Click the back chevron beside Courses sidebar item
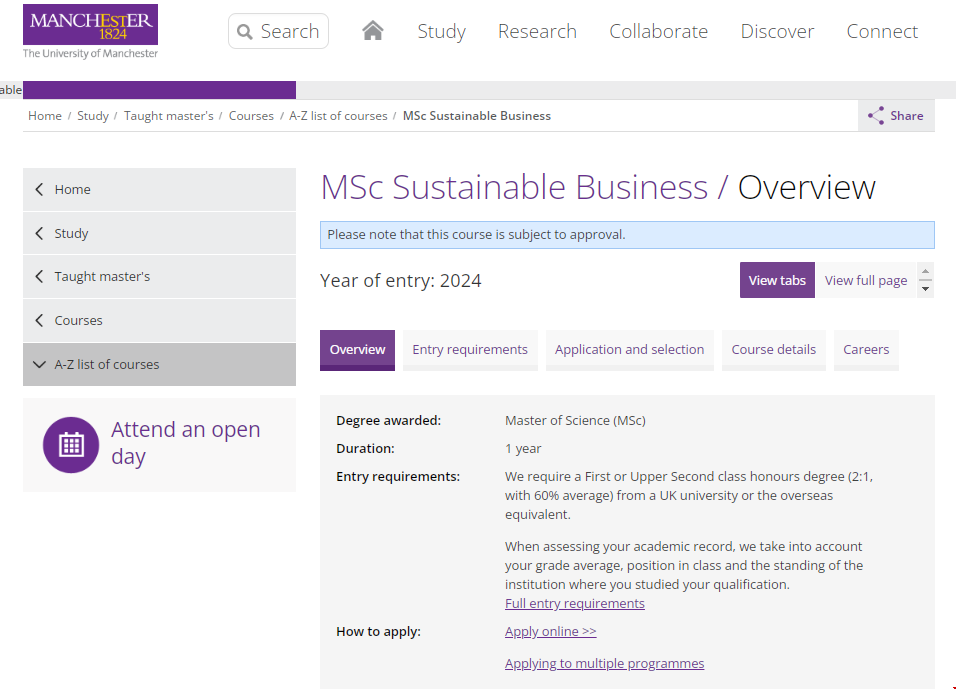956x689 pixels. (39, 321)
